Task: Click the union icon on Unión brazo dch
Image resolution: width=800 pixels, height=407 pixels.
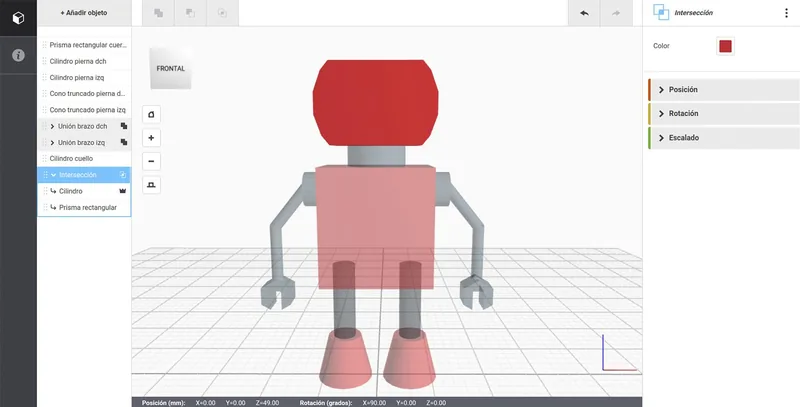Action: [x=123, y=126]
